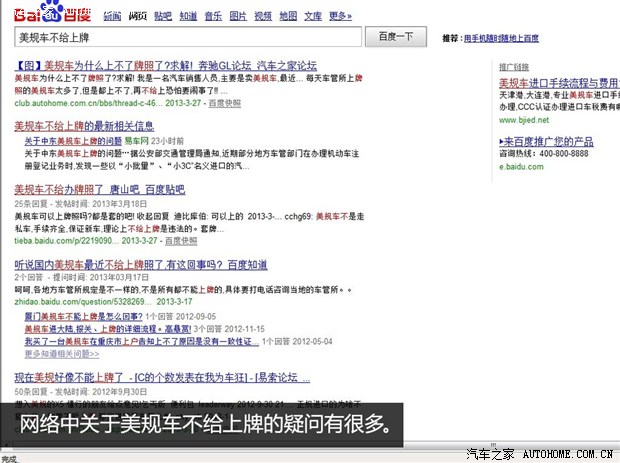Open the 地图 tab
Screen dimensions: 620x463
pyautogui.click(x=288, y=16)
